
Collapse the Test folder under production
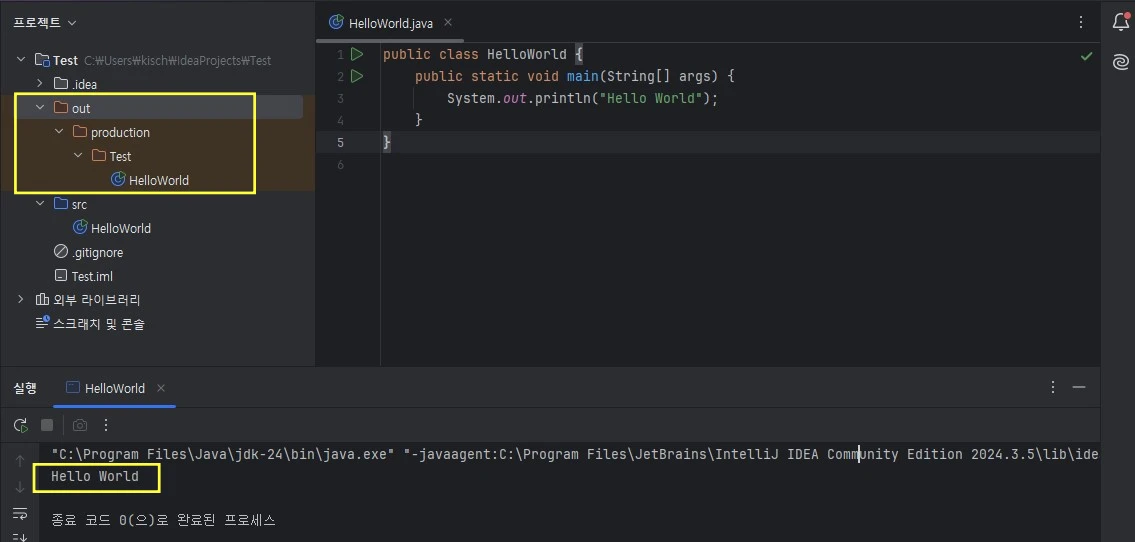(78, 156)
